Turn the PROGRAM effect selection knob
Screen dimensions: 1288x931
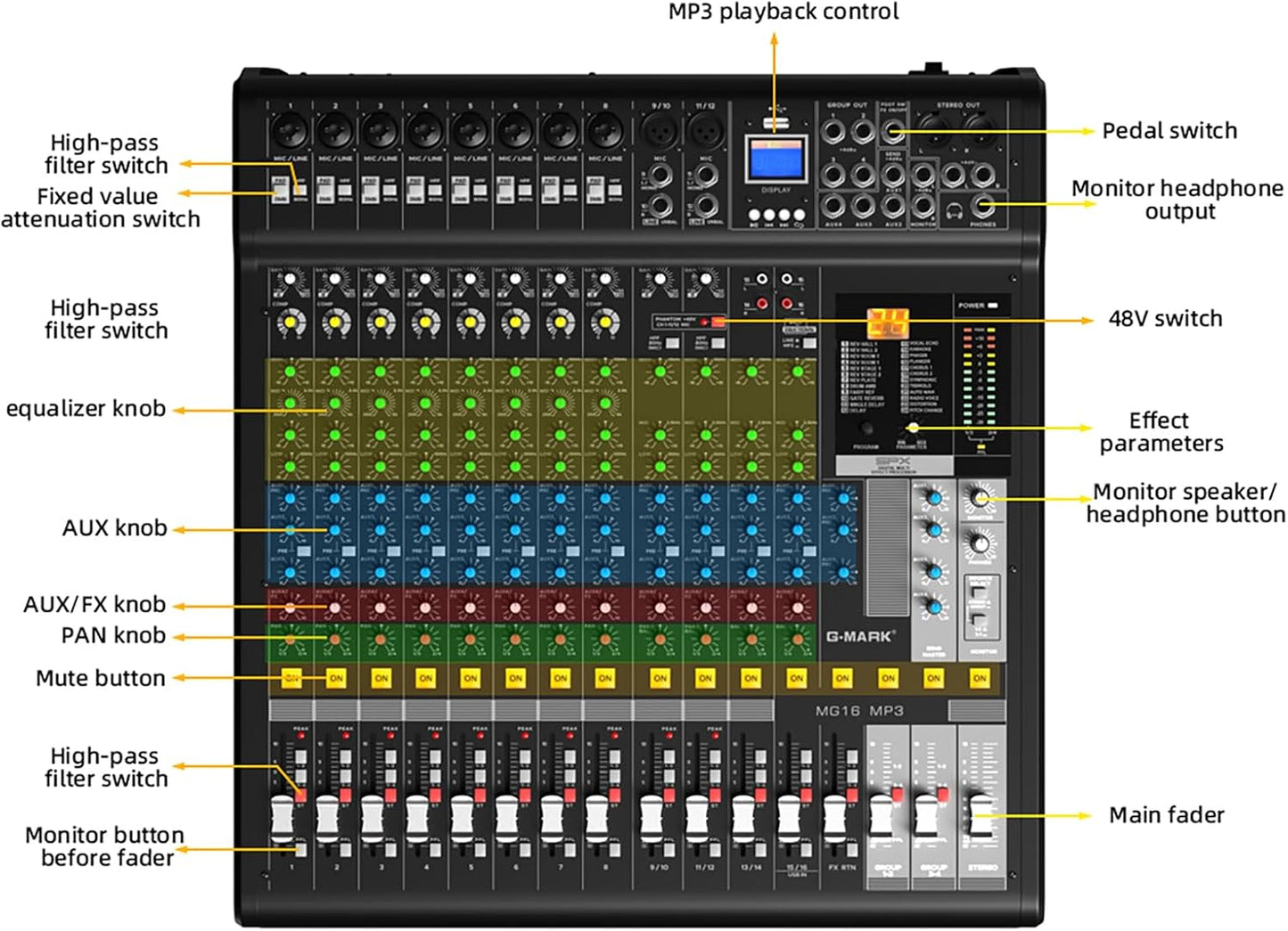[866, 428]
